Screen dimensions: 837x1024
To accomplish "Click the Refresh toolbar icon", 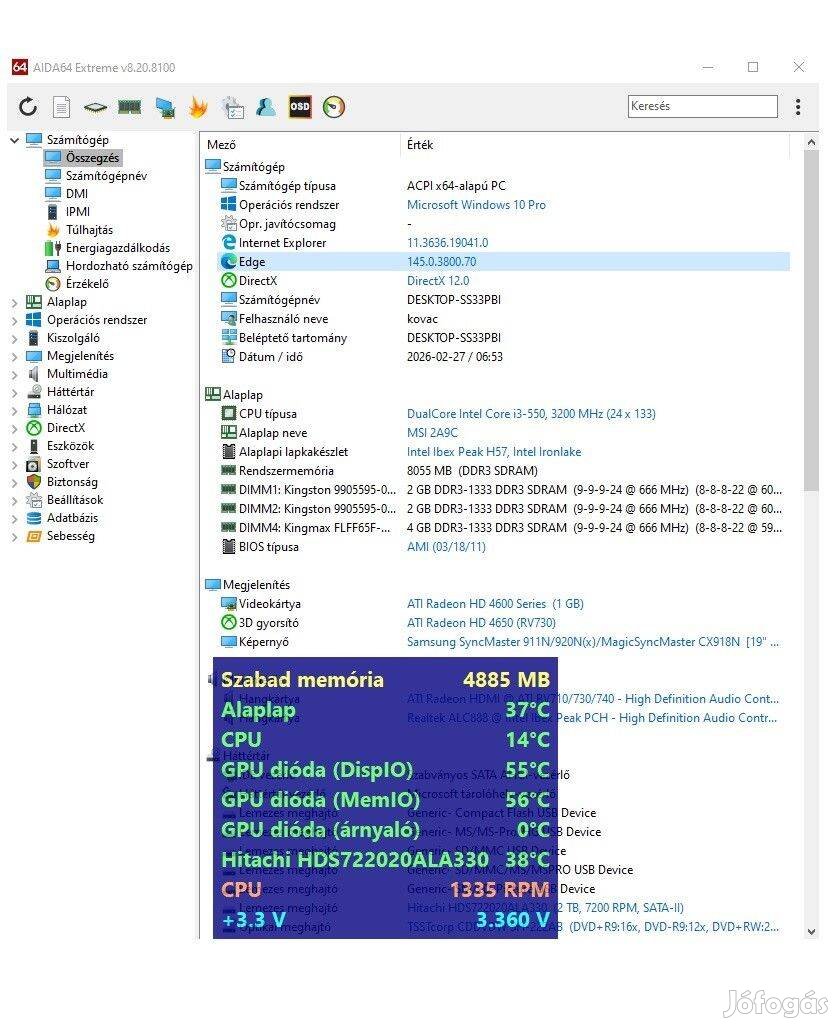I will pyautogui.click(x=28, y=107).
